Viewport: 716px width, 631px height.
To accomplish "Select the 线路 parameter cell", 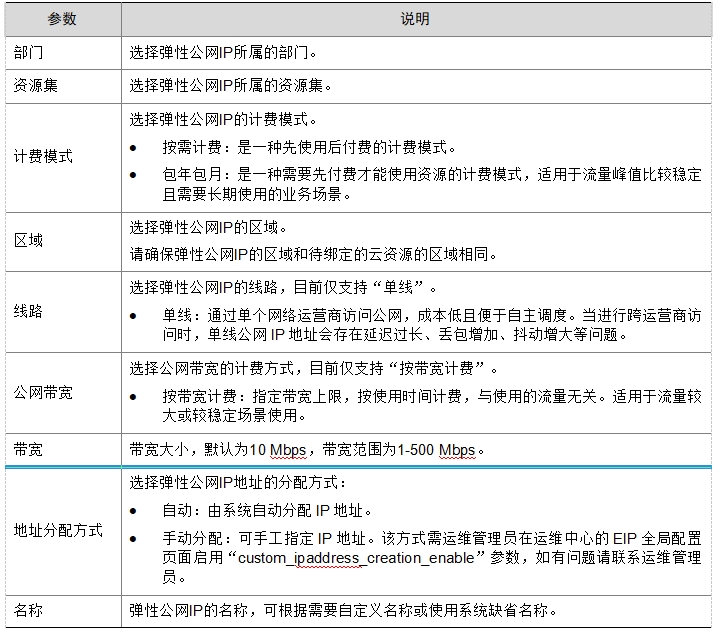I will click(63, 312).
